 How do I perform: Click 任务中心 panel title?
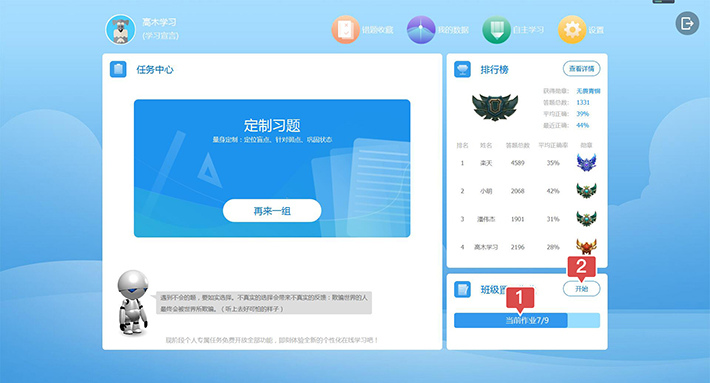(155, 70)
